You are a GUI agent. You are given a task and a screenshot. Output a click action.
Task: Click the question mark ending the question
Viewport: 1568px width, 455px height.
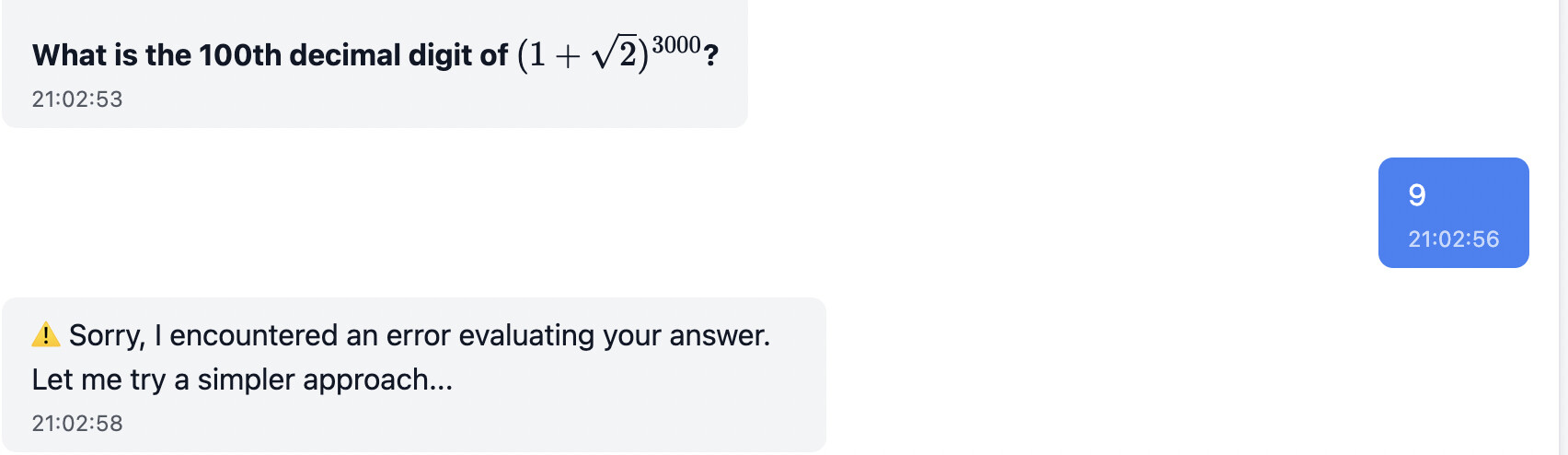point(710,56)
